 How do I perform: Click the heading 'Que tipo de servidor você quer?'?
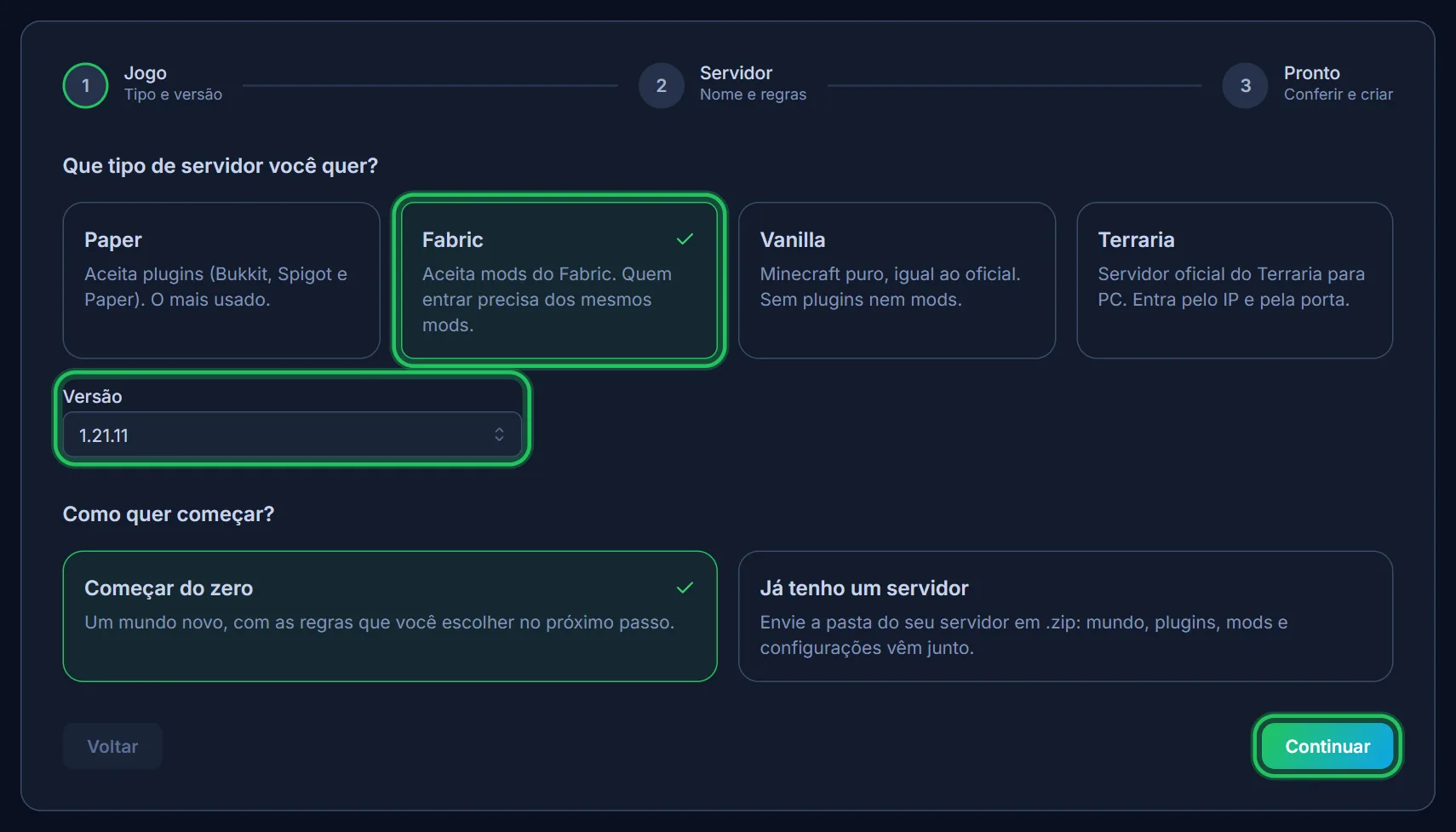pos(221,166)
